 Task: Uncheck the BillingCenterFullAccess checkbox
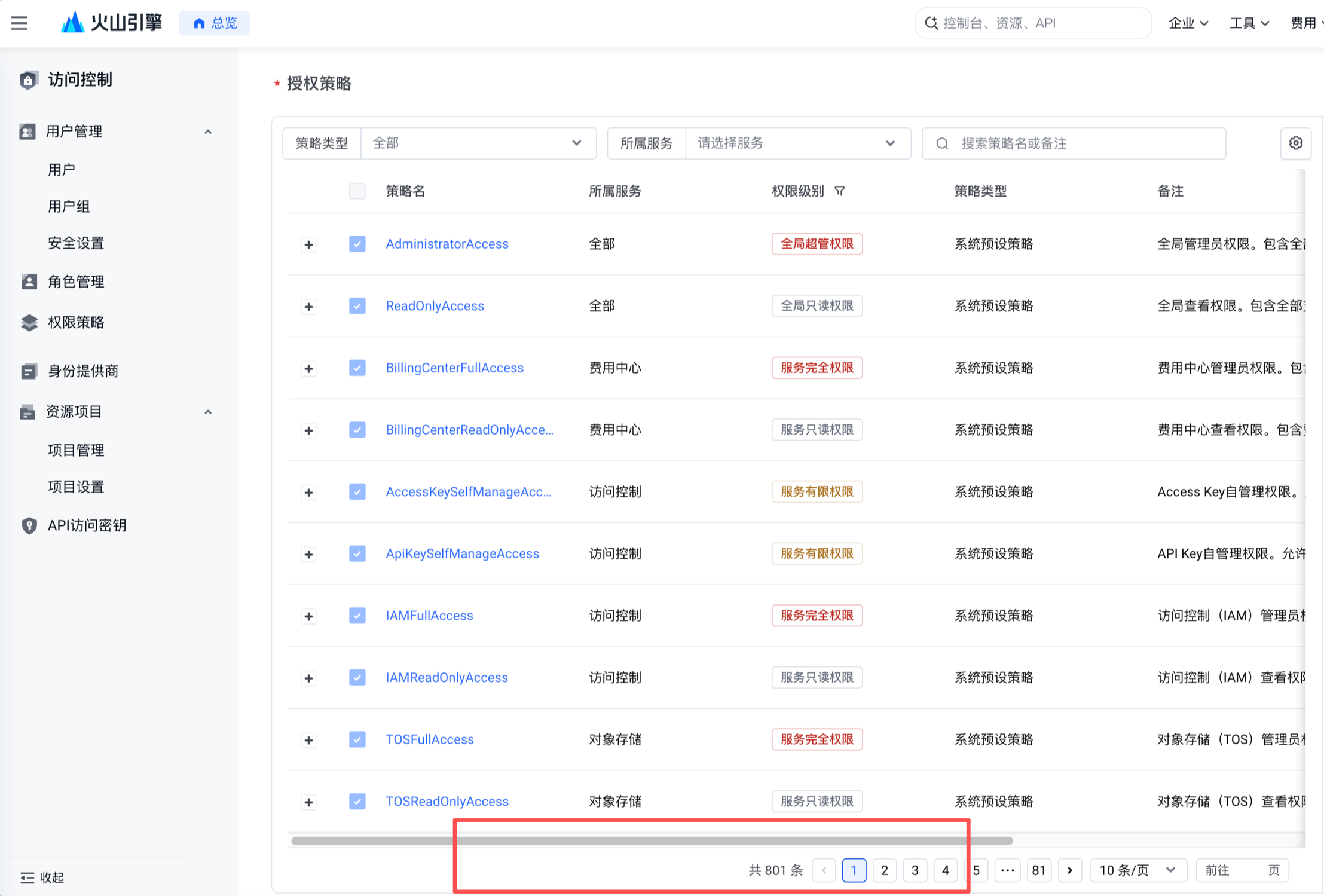pyautogui.click(x=357, y=368)
